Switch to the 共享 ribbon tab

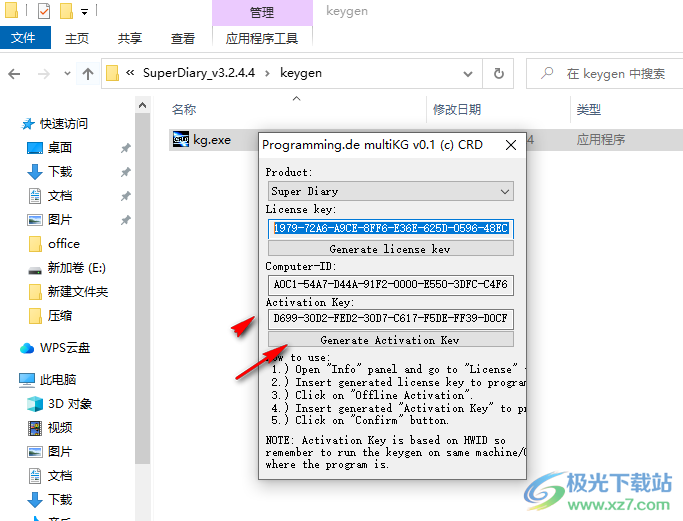pyautogui.click(x=129, y=38)
